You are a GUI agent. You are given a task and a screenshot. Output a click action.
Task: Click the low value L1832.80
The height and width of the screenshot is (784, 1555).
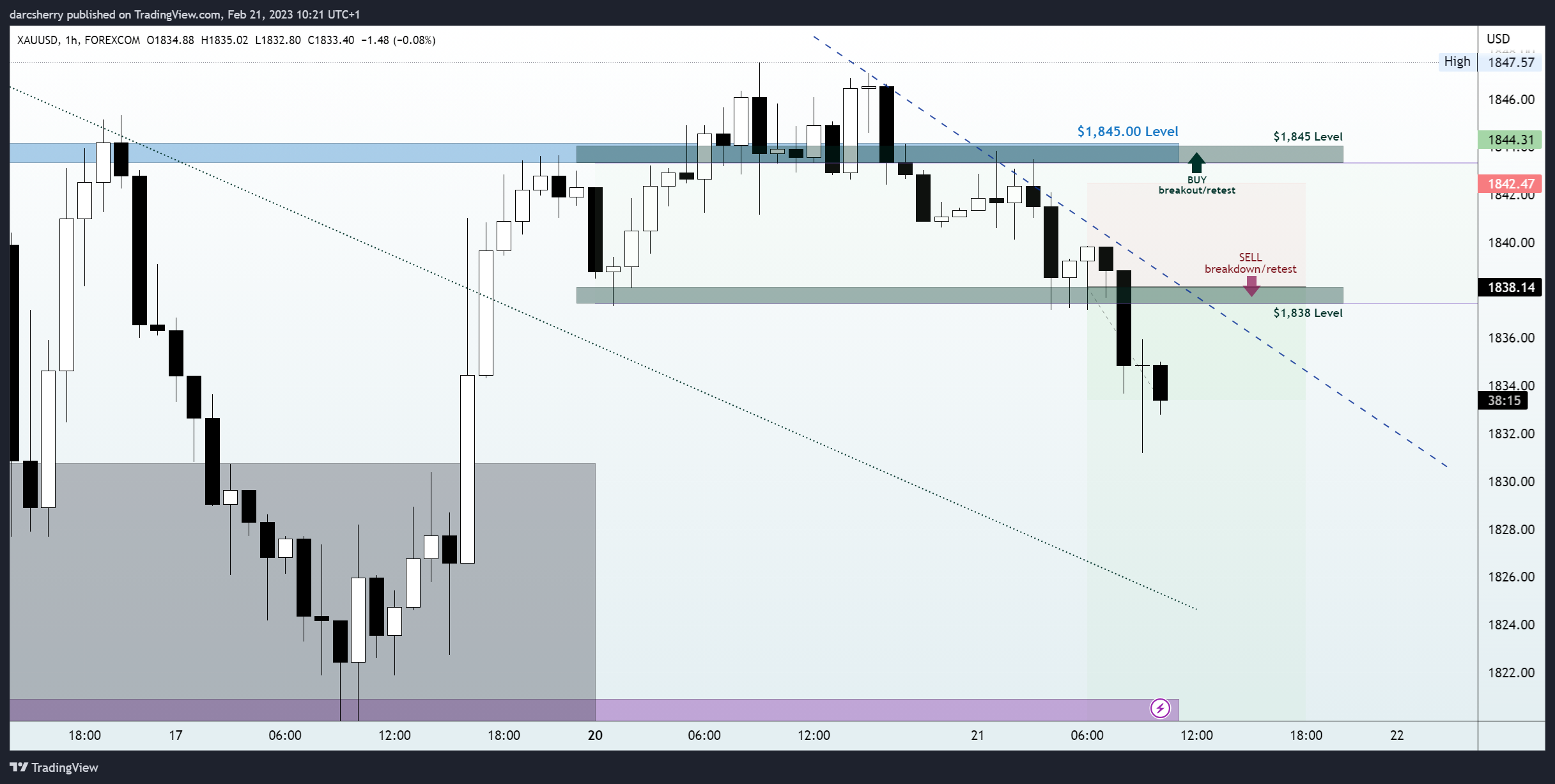point(278,40)
